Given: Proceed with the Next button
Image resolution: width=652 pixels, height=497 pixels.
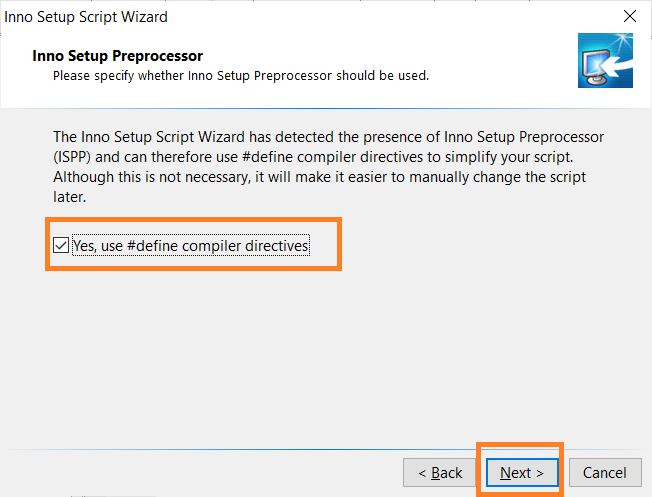Looking at the screenshot, I should [522, 473].
